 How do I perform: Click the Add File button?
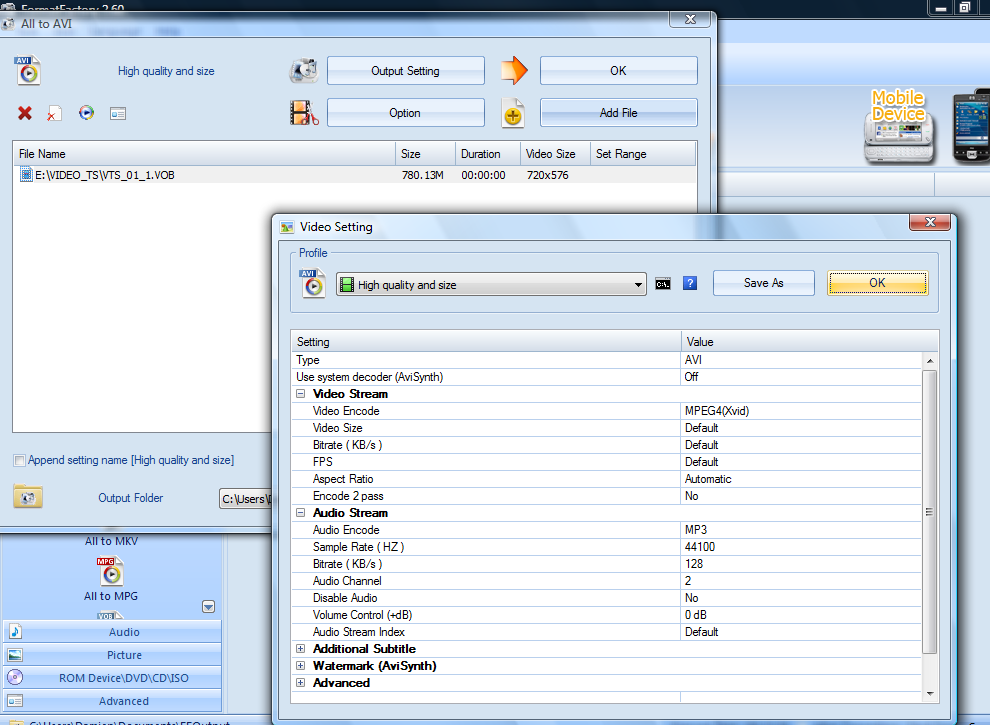point(618,113)
